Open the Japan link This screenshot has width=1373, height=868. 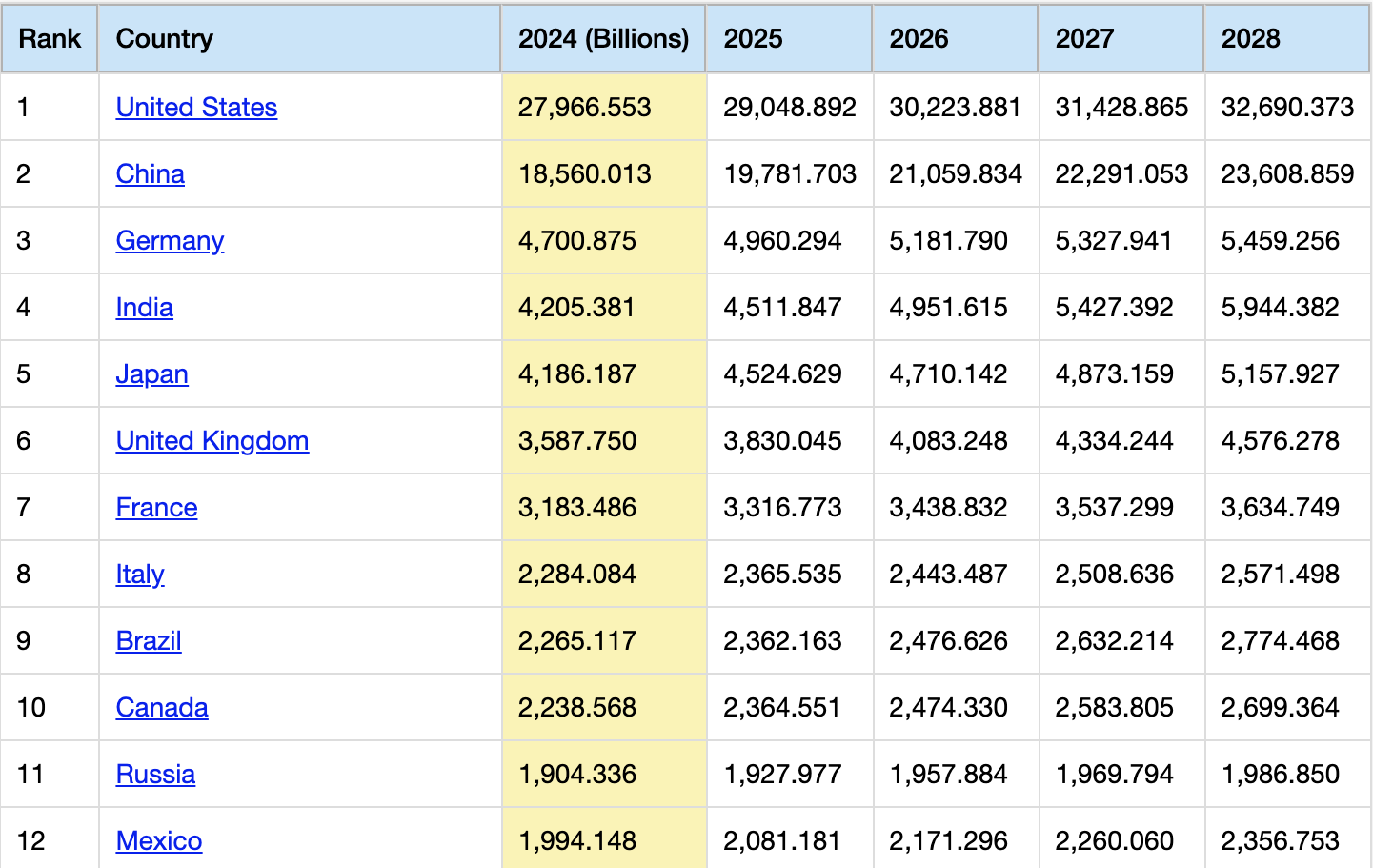[151, 374]
